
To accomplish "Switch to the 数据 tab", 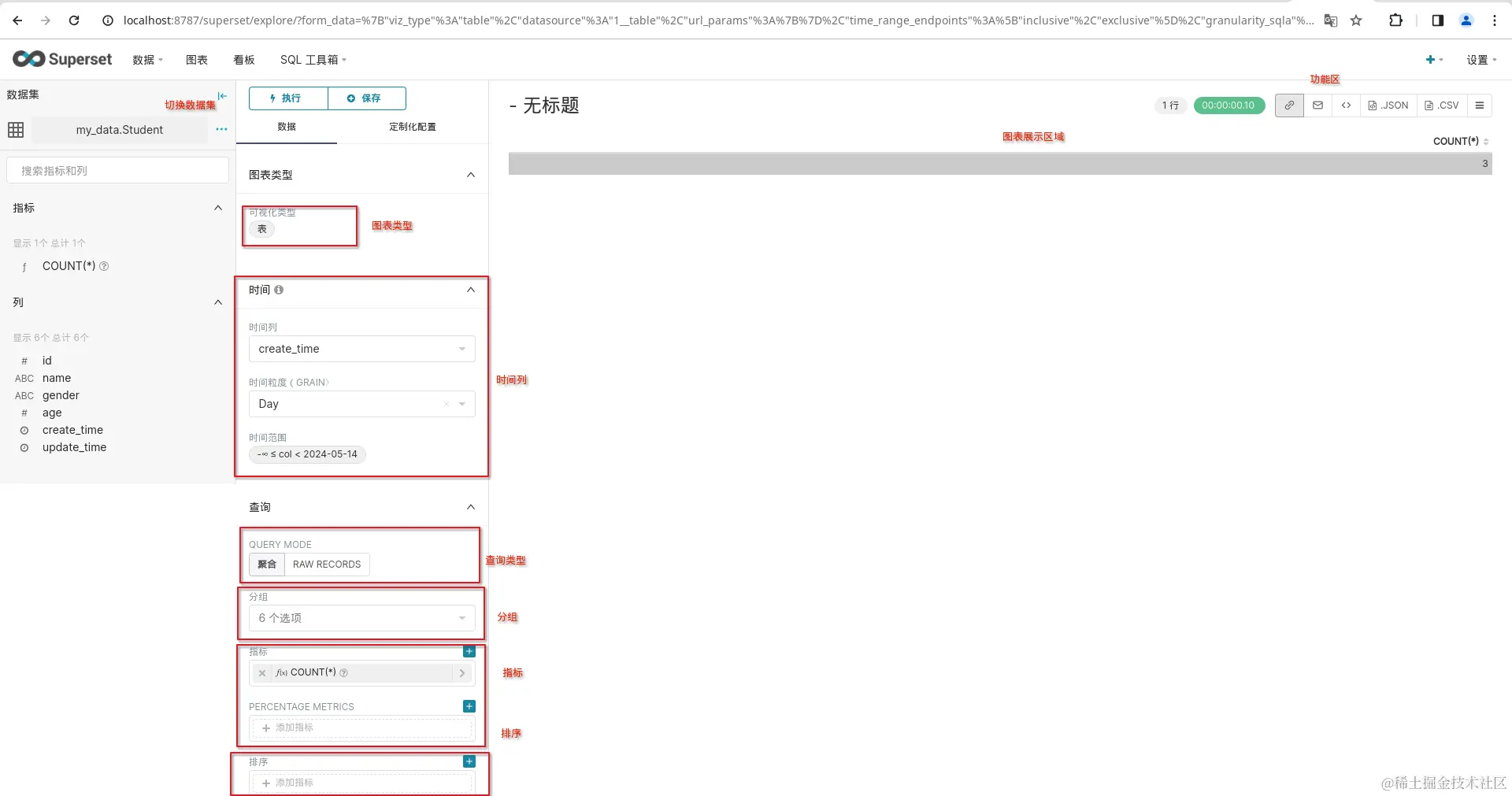I will pos(287,127).
